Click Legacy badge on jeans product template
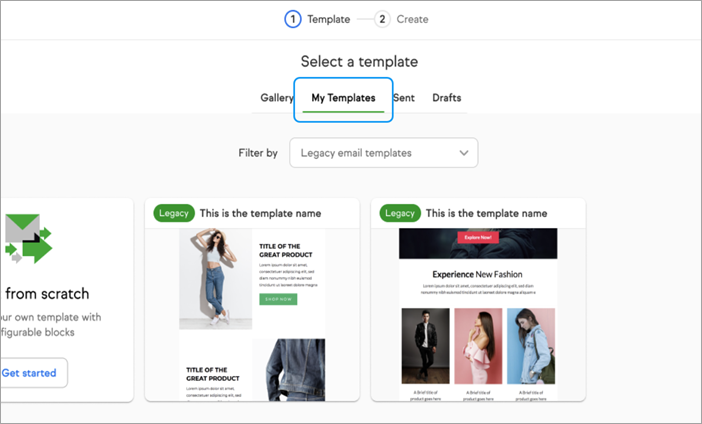Screen dimensions: 702x424 coord(174,213)
